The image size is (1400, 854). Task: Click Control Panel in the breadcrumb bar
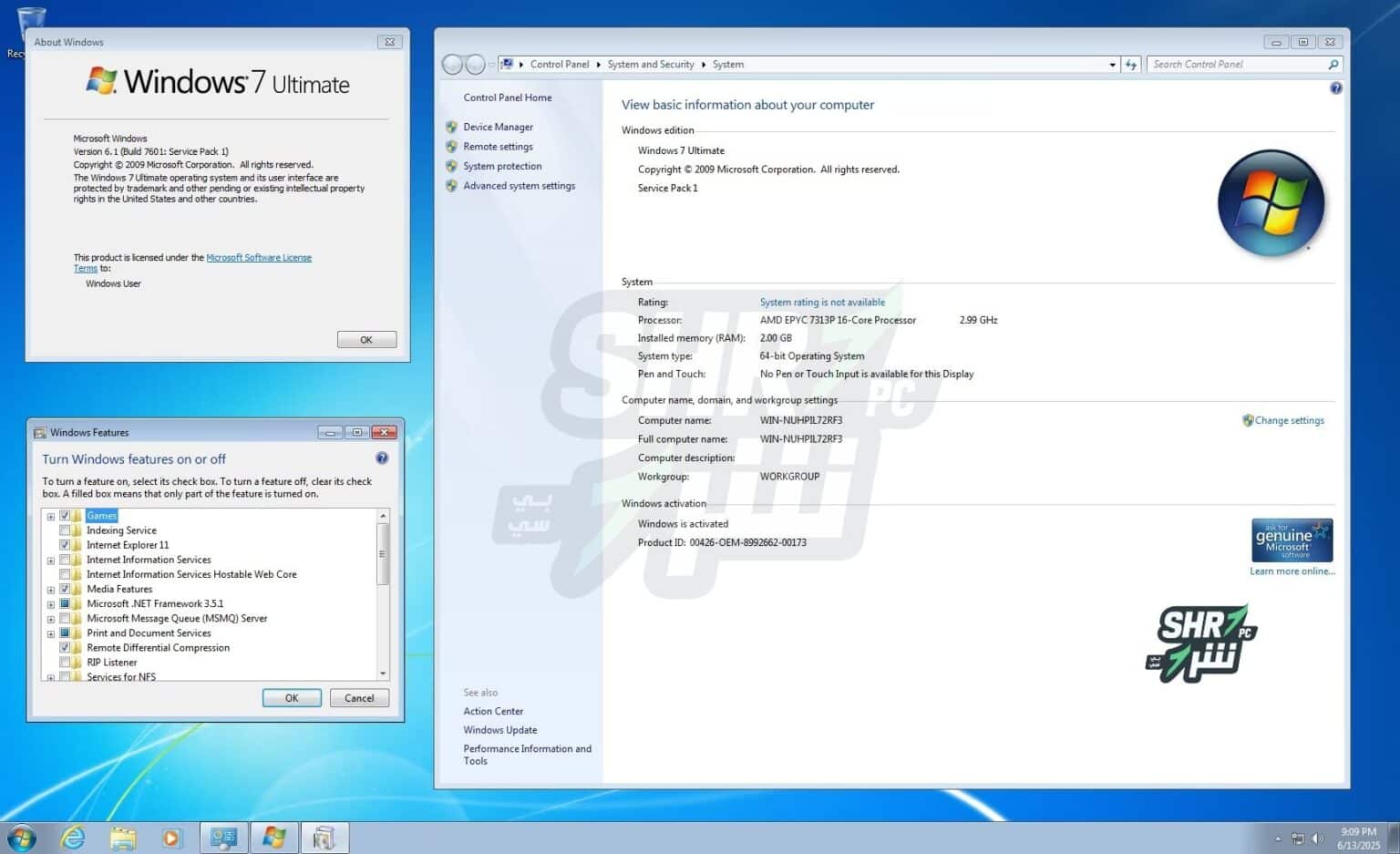[560, 64]
